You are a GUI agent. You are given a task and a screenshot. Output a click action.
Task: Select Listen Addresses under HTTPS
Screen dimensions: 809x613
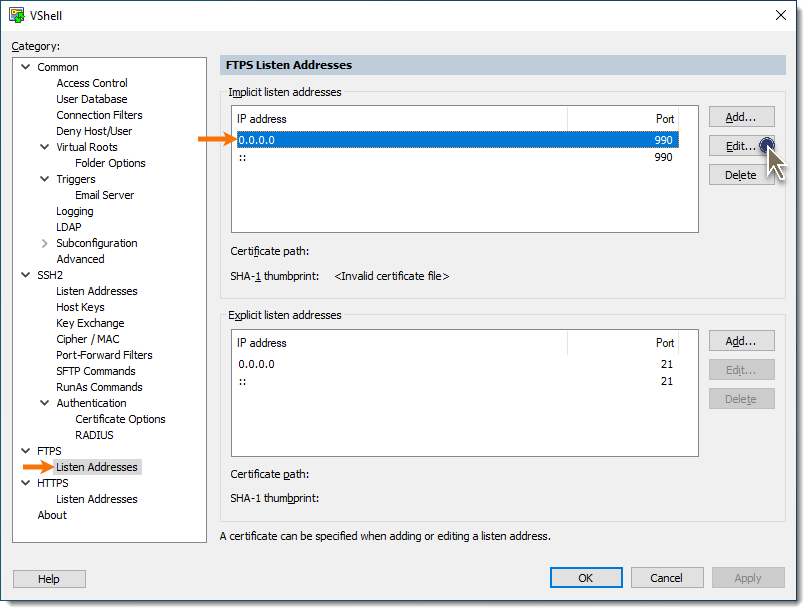[97, 499]
